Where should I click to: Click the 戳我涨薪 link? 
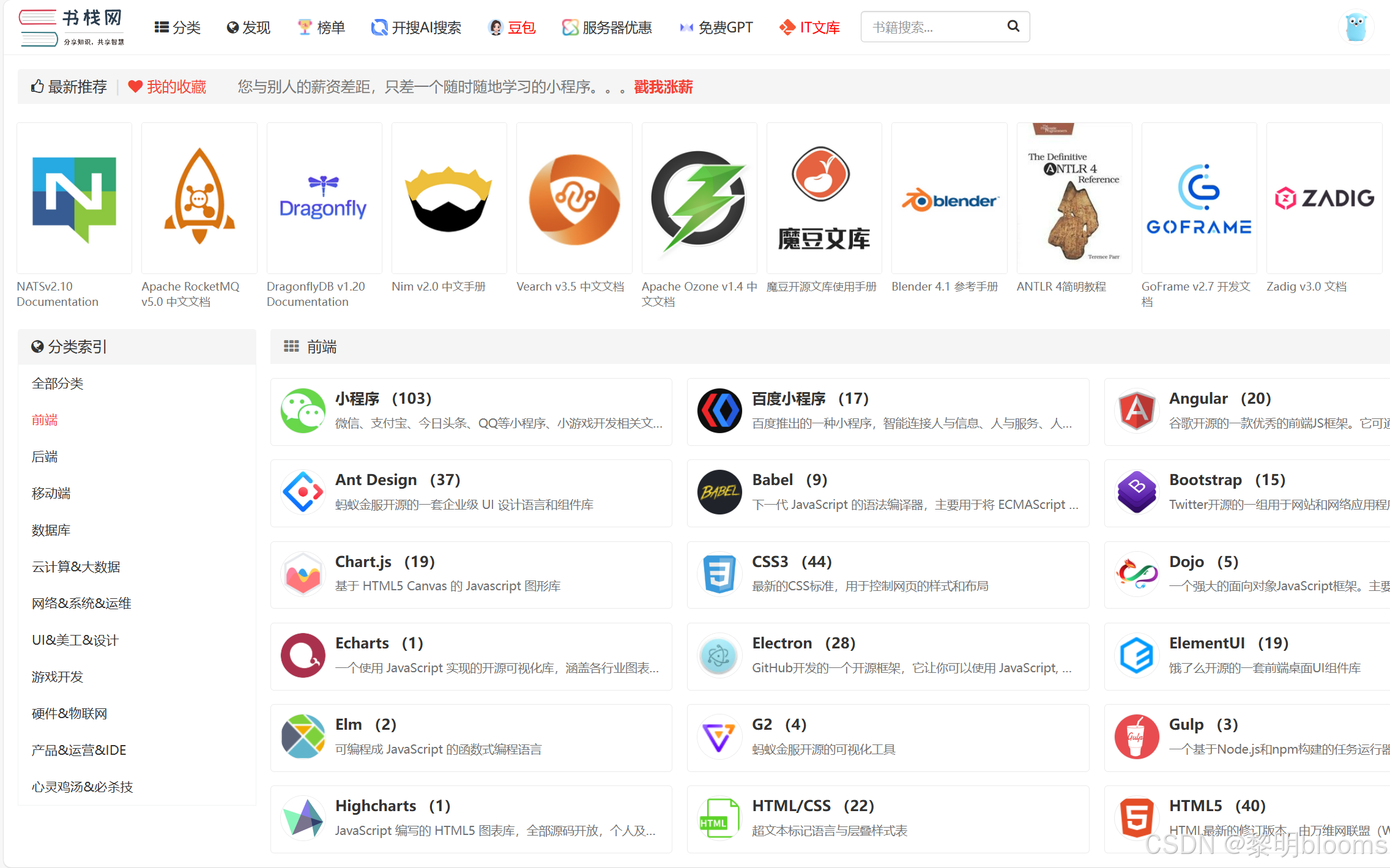[x=663, y=87]
